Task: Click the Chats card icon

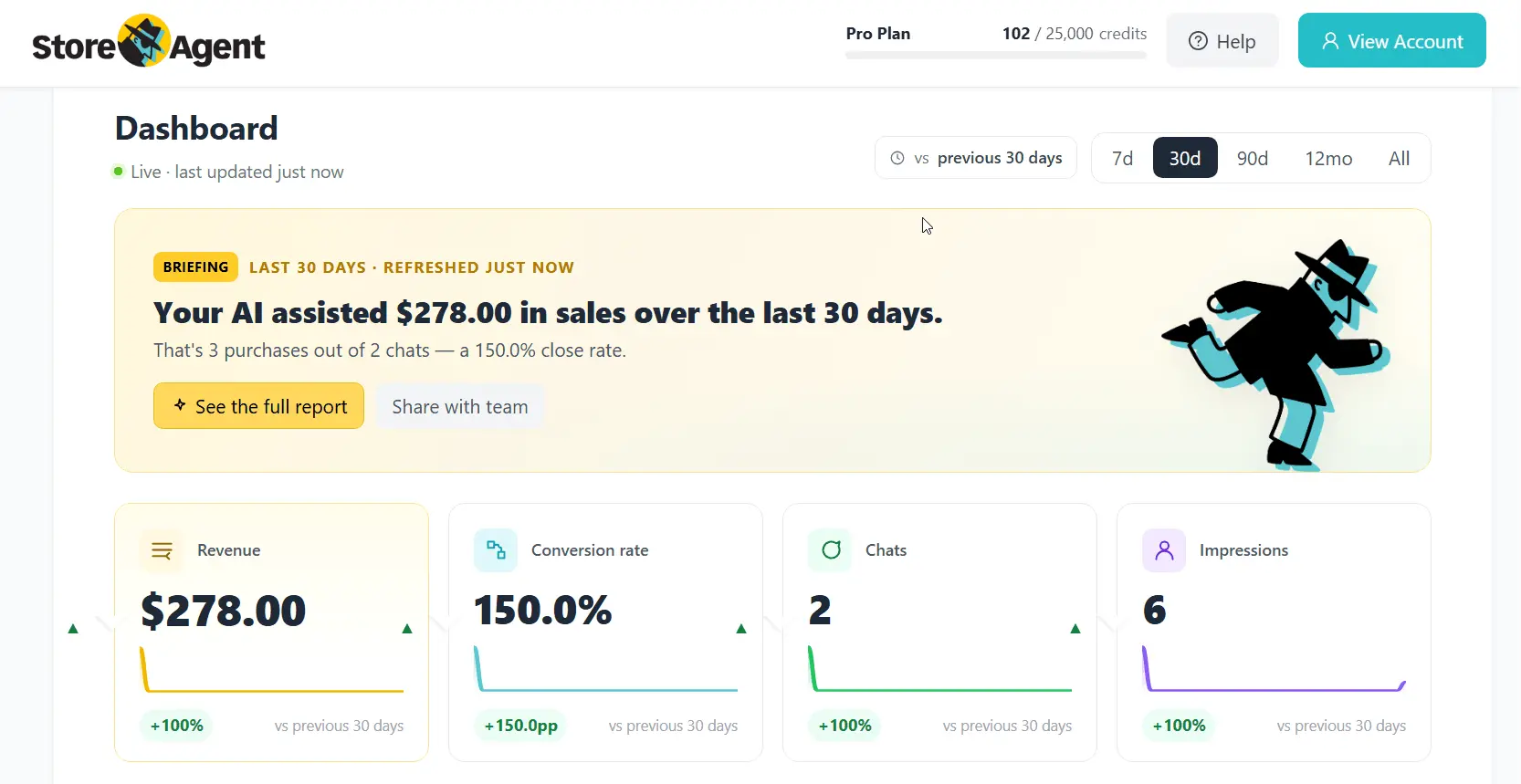Action: click(x=830, y=550)
